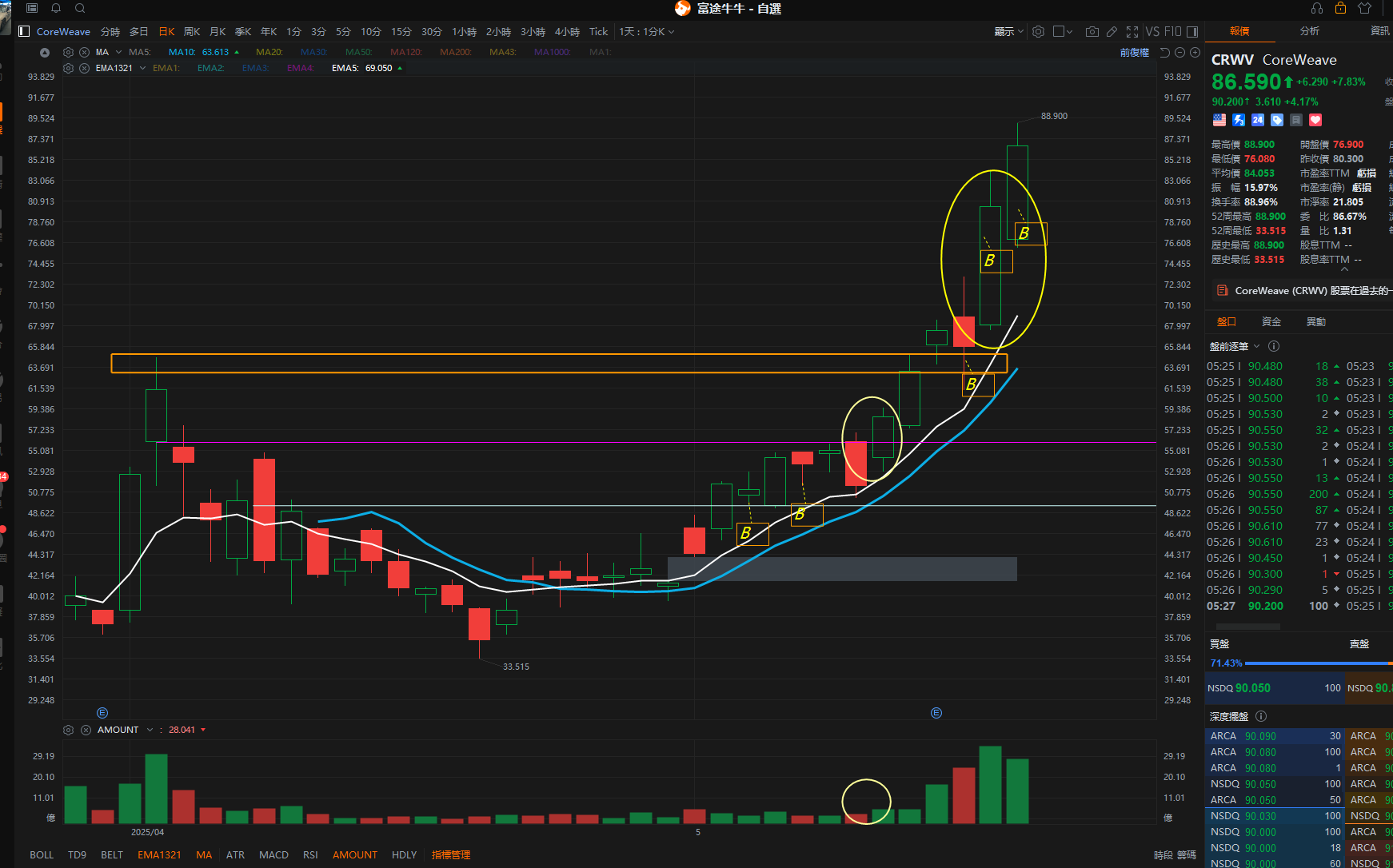Screen dimensions: 1393x868
Task: Reset chart with the undo arrow icon
Action: [1165, 53]
